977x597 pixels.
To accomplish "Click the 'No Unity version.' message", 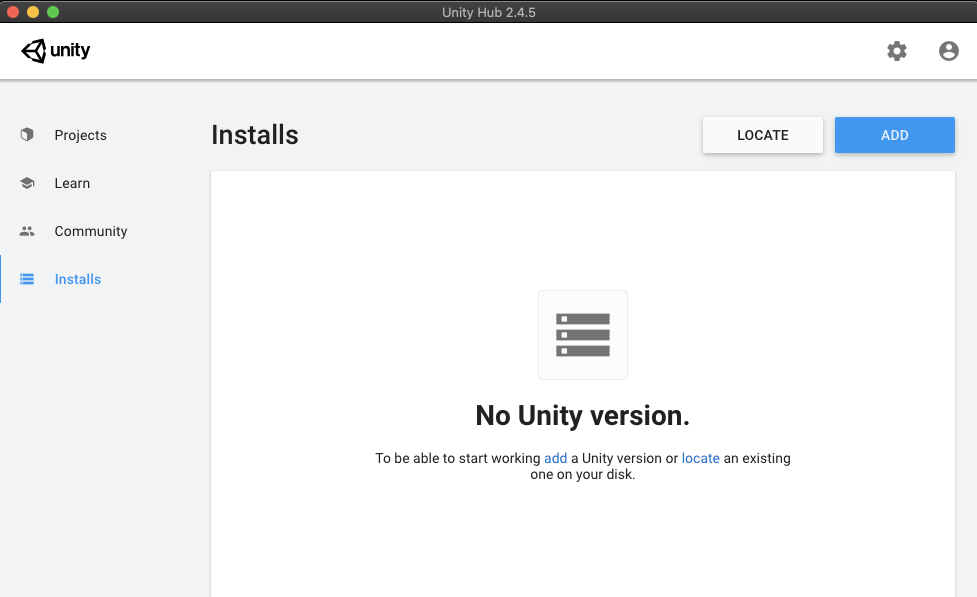I will [583, 416].
